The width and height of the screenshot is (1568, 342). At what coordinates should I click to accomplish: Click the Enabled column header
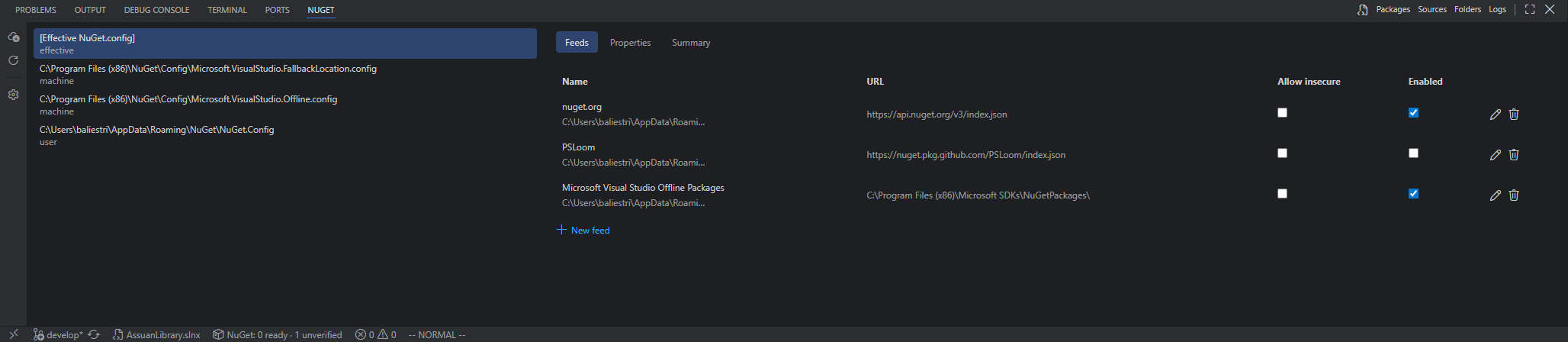click(1425, 82)
